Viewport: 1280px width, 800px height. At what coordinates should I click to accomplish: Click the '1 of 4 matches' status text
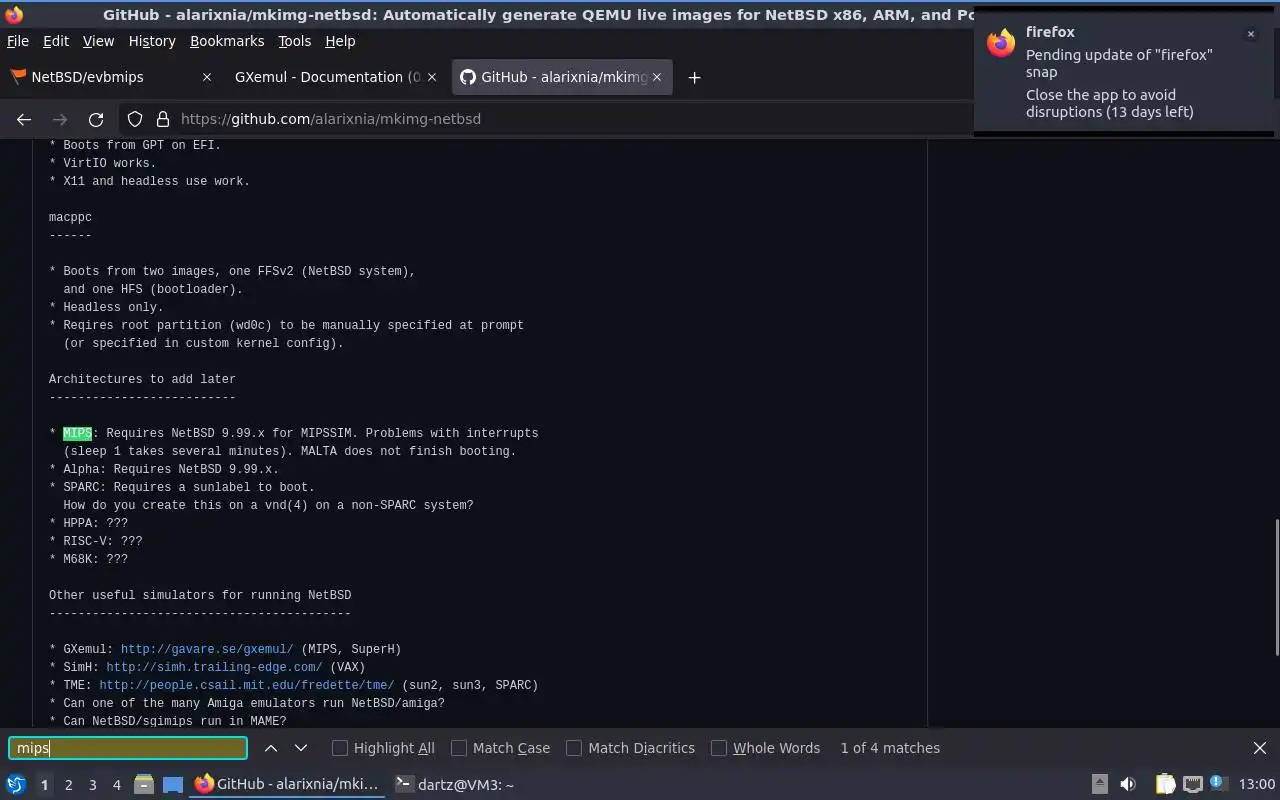(x=890, y=748)
